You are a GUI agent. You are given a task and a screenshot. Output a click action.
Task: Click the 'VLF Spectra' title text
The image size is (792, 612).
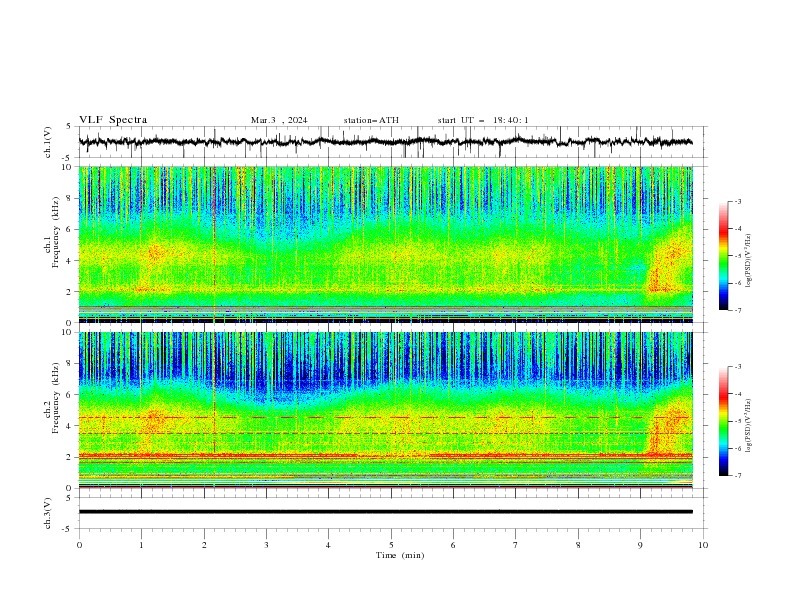point(113,120)
